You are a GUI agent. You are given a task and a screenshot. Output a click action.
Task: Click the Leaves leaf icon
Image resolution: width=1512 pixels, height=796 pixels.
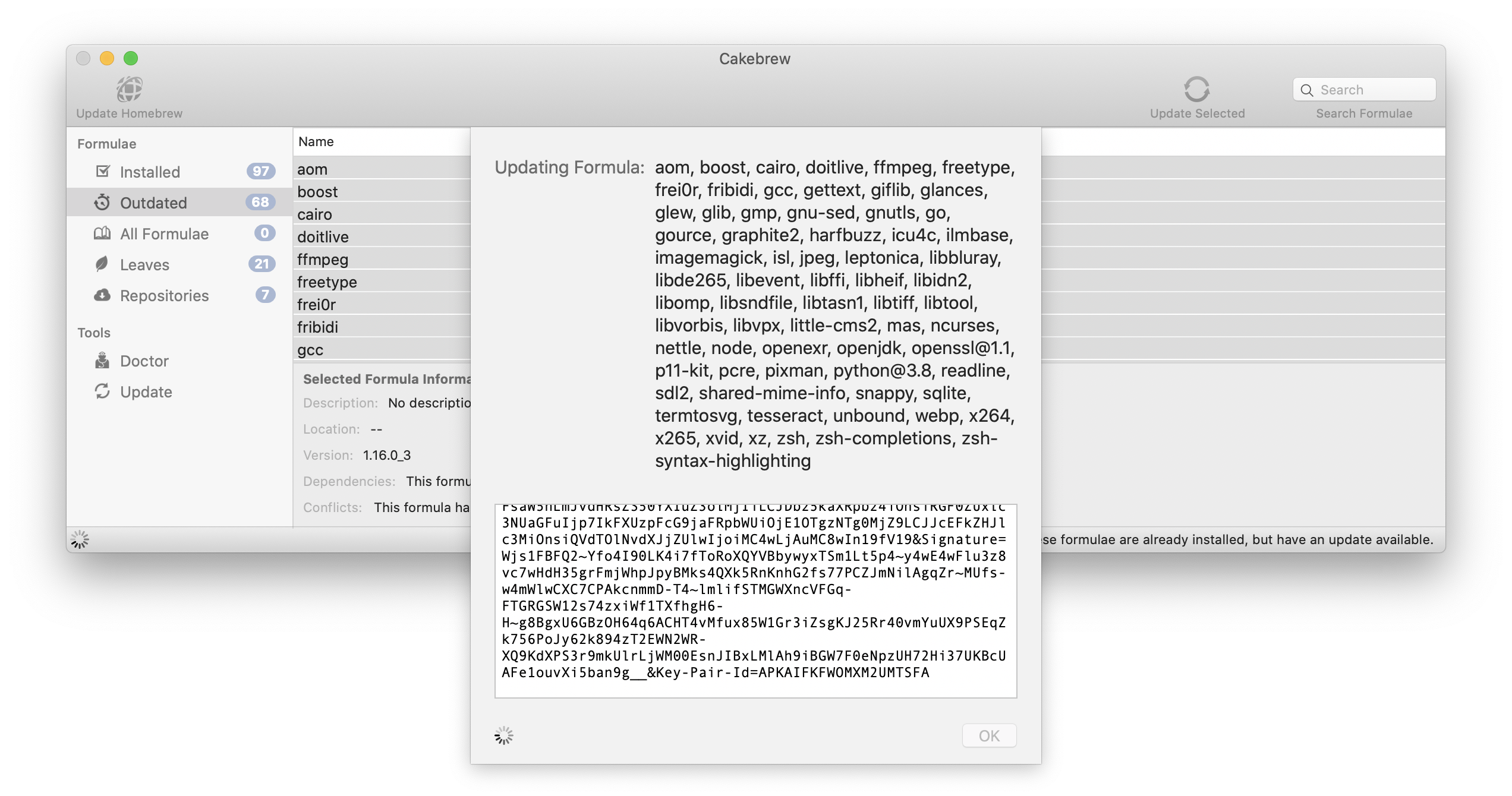[102, 264]
